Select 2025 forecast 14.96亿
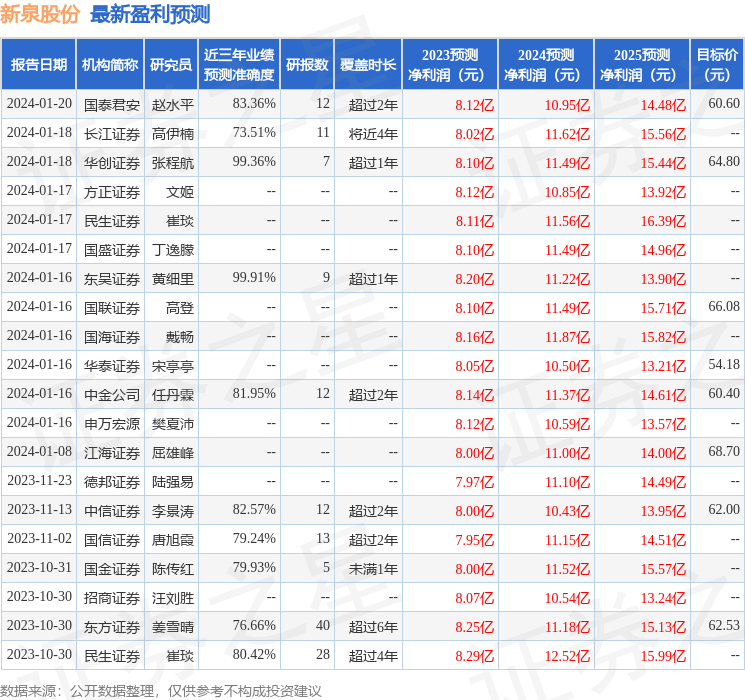745x700 pixels. (663, 250)
